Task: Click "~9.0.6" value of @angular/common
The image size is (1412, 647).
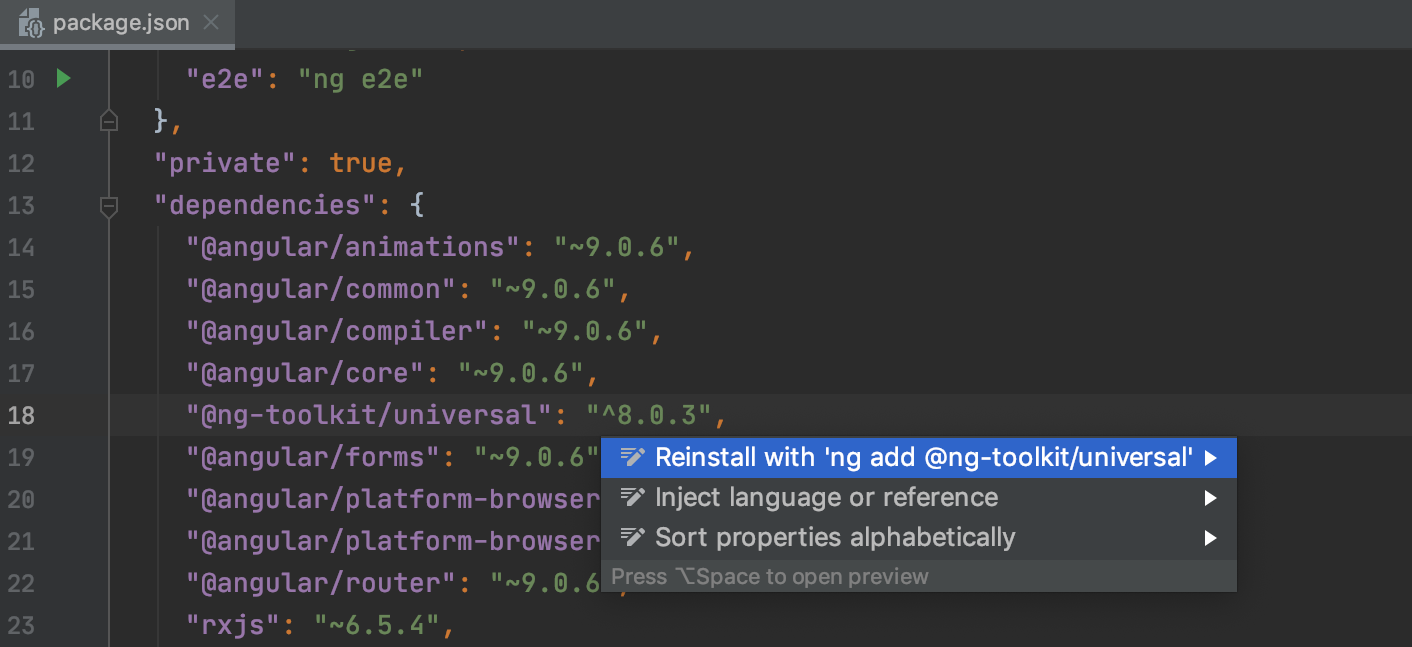Action: [554, 289]
